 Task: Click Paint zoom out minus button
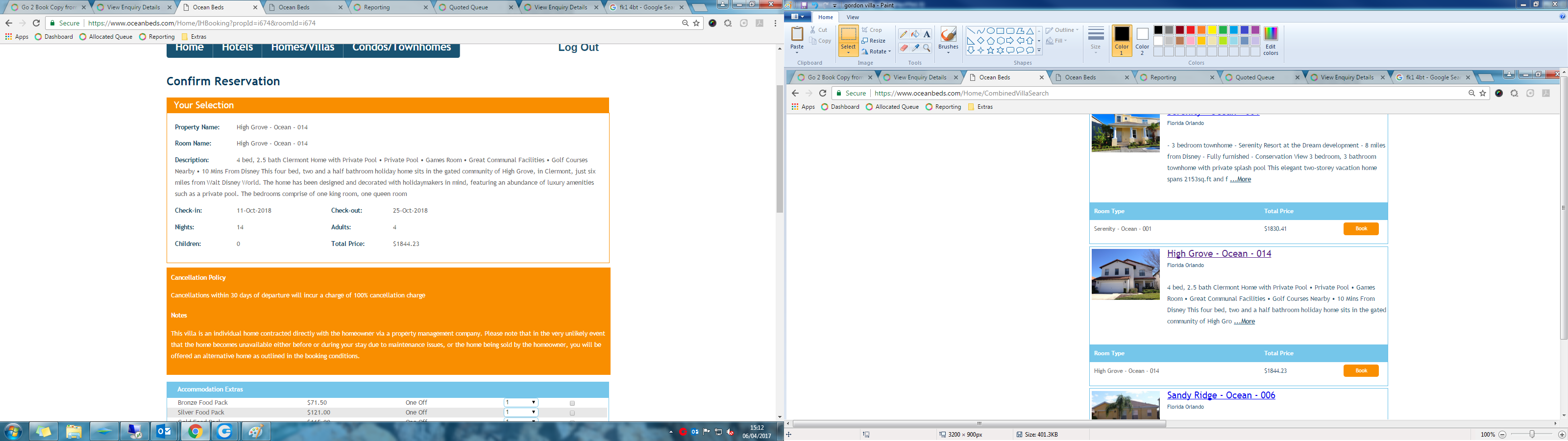coord(1502,434)
